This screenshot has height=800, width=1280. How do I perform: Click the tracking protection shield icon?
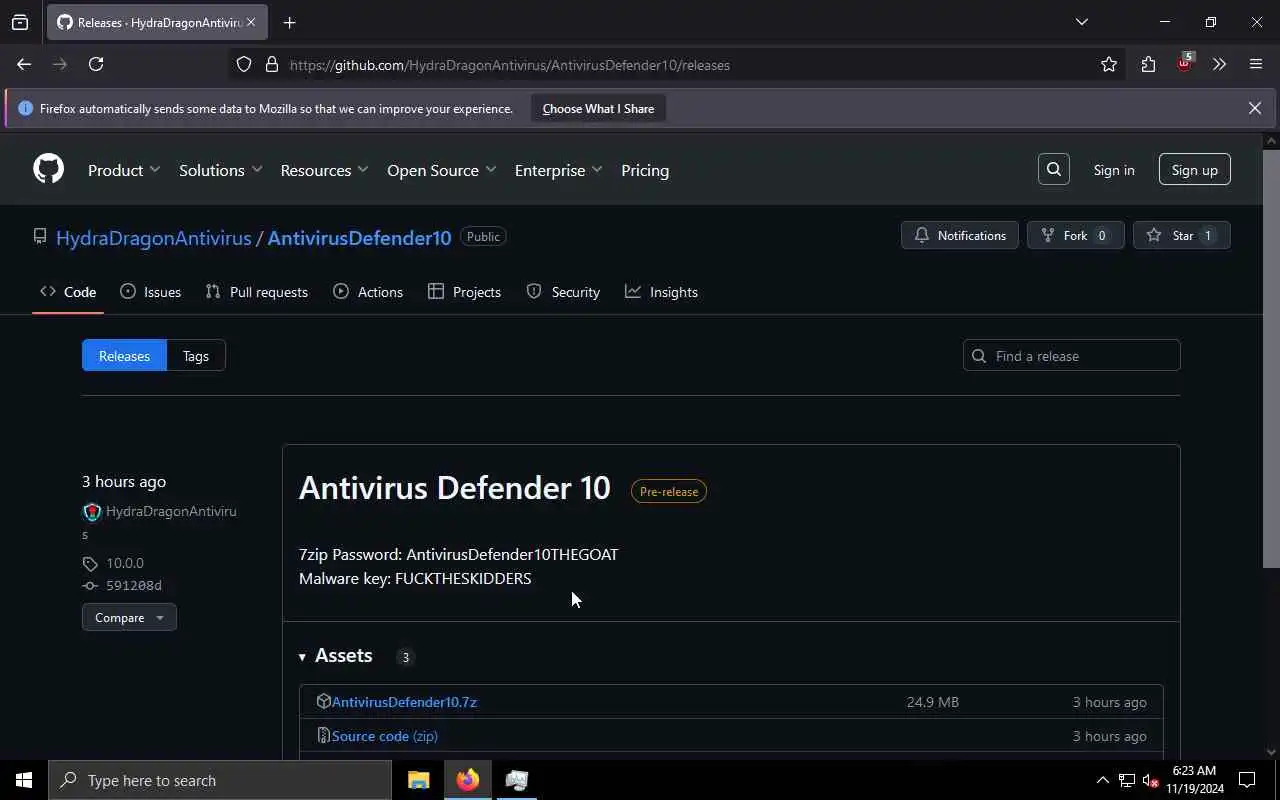point(244,64)
